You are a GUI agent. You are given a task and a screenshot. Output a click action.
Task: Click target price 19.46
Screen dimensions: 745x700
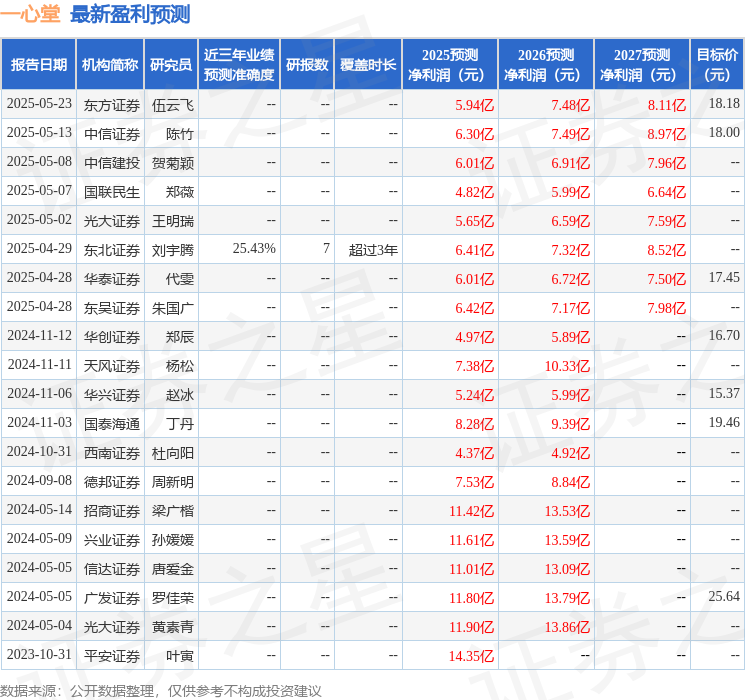point(724,422)
